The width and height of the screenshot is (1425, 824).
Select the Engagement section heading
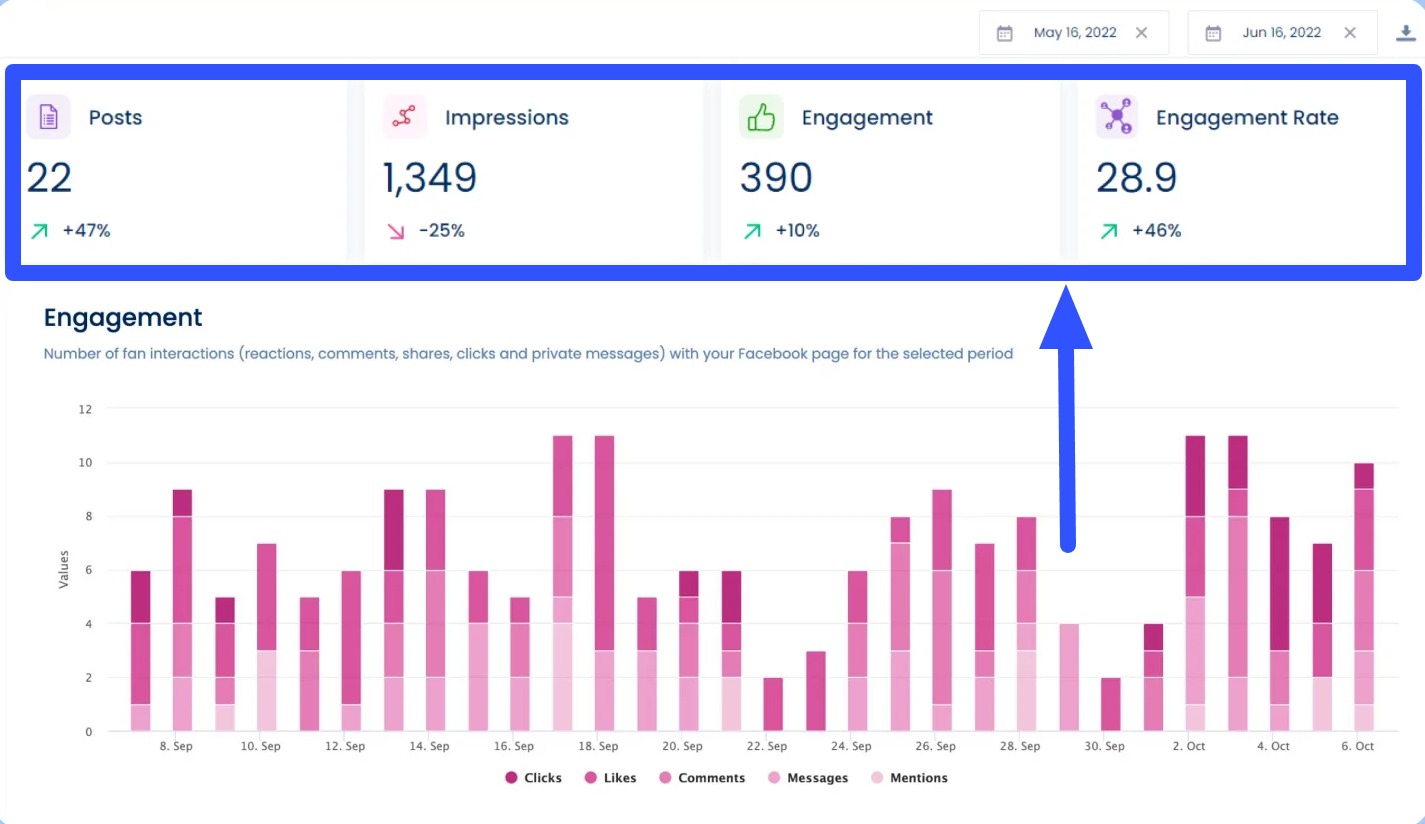pyautogui.click(x=122, y=317)
